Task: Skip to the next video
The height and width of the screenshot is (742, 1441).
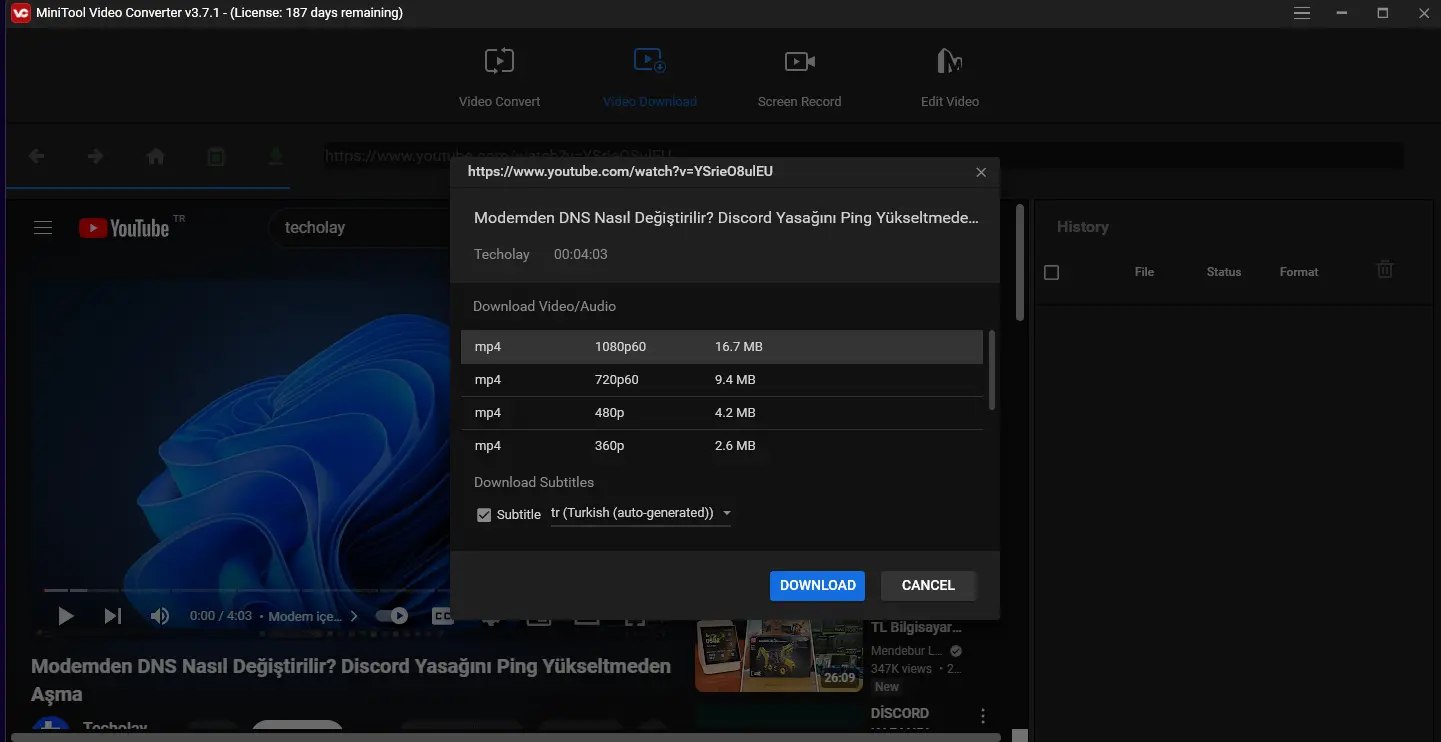Action: click(113, 616)
